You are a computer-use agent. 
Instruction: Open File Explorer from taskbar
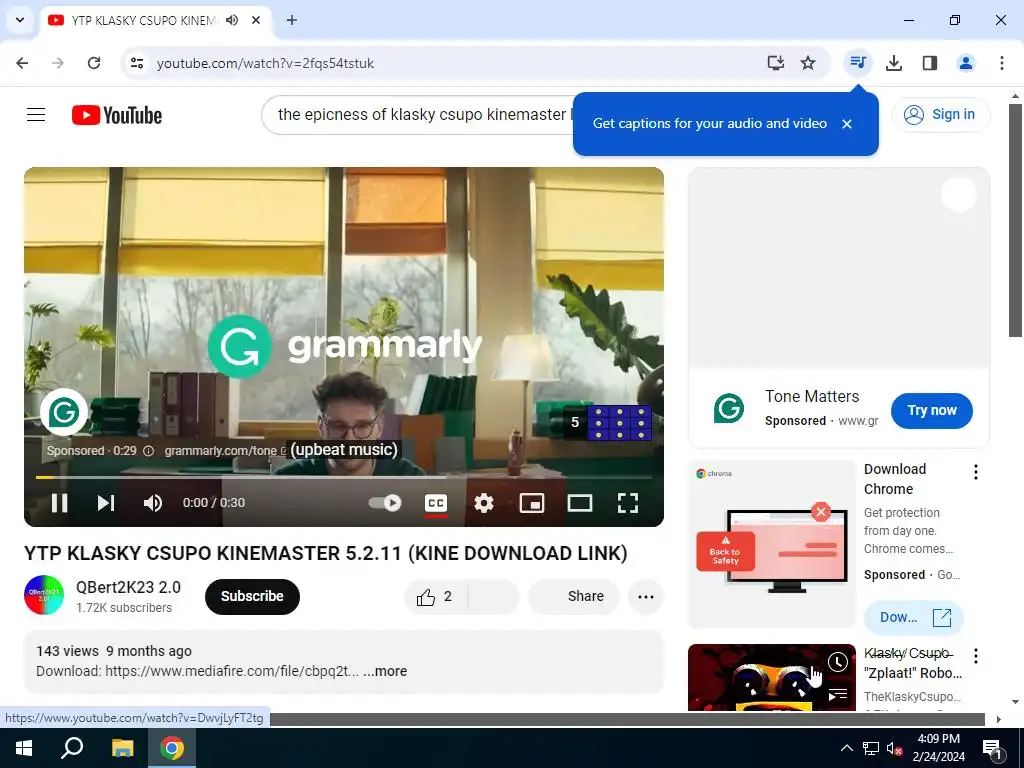(x=122, y=748)
